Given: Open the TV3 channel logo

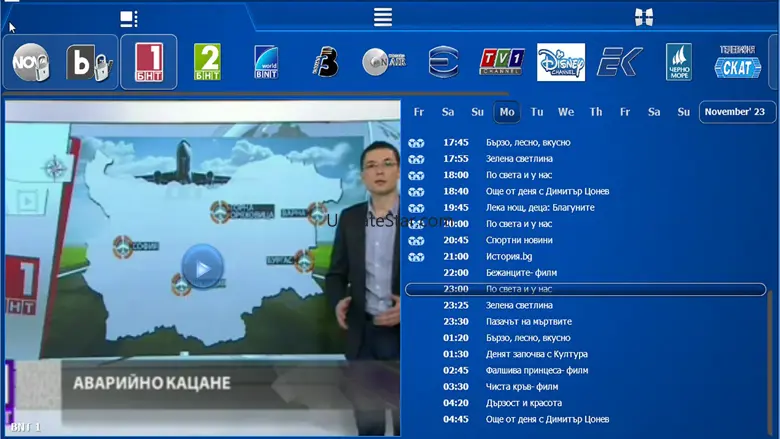Looking at the screenshot, I should coord(325,62).
